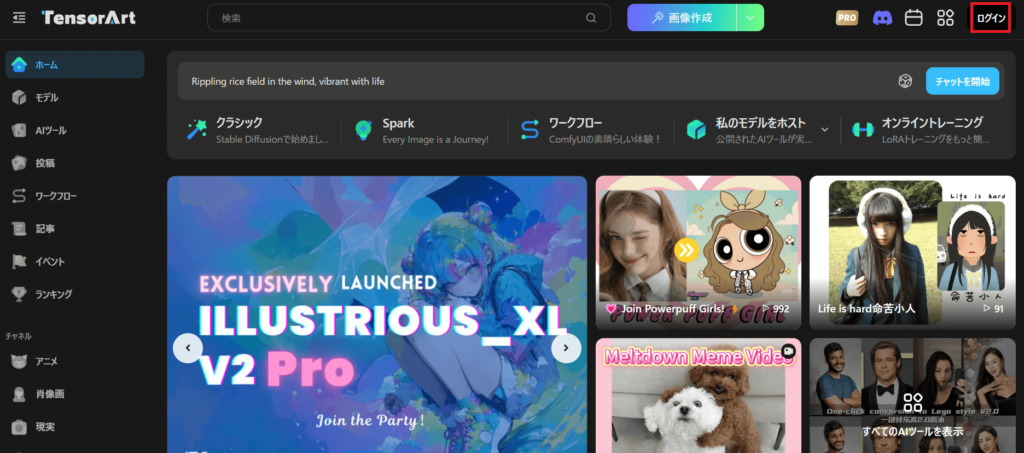This screenshot has width=1024, height=453.
Task: Open the calendar icon in header
Action: coord(914,18)
